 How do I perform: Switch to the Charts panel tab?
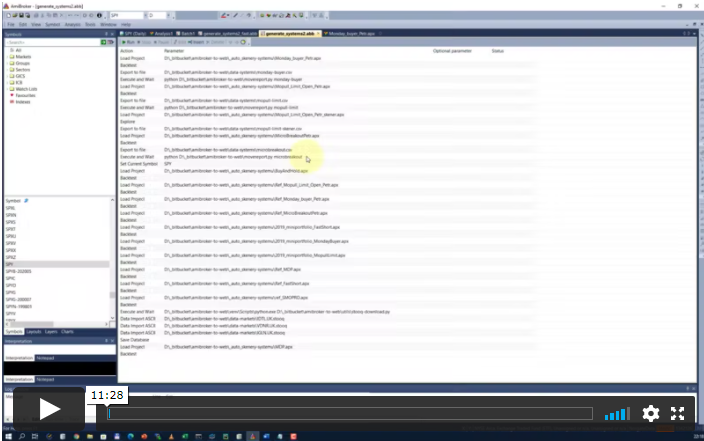(x=67, y=331)
